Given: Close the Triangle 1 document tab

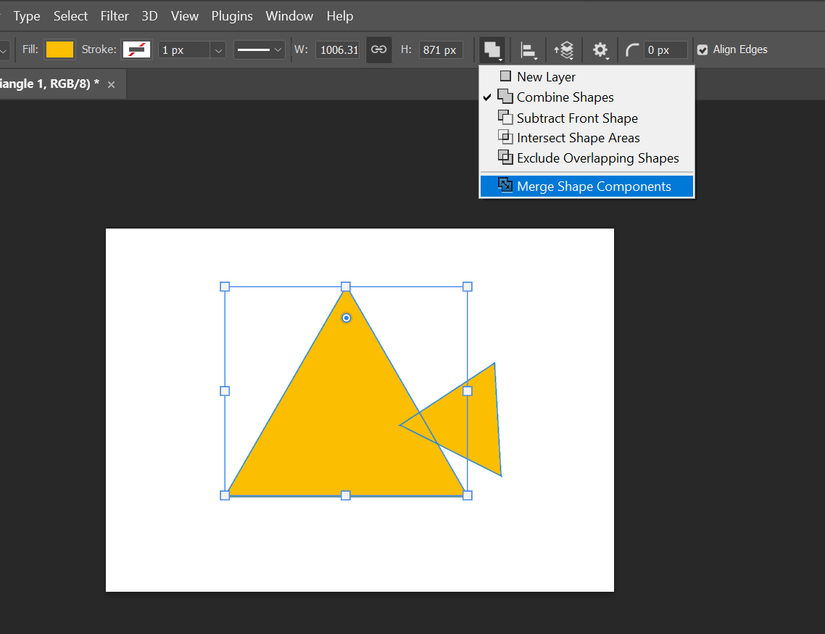Looking at the screenshot, I should 111,84.
